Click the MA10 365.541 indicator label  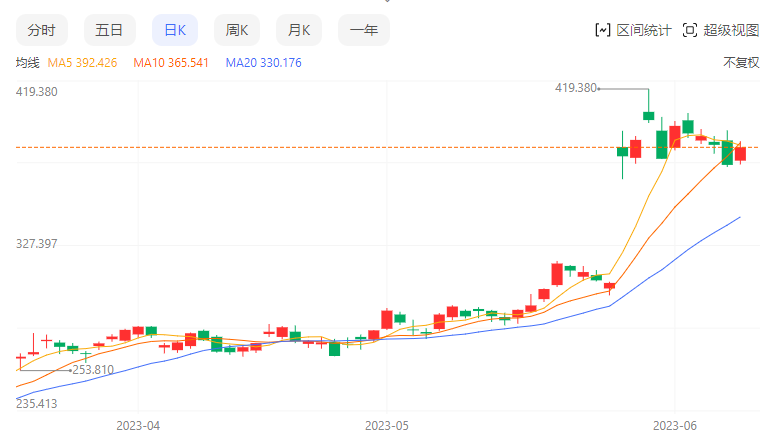[x=171, y=63]
